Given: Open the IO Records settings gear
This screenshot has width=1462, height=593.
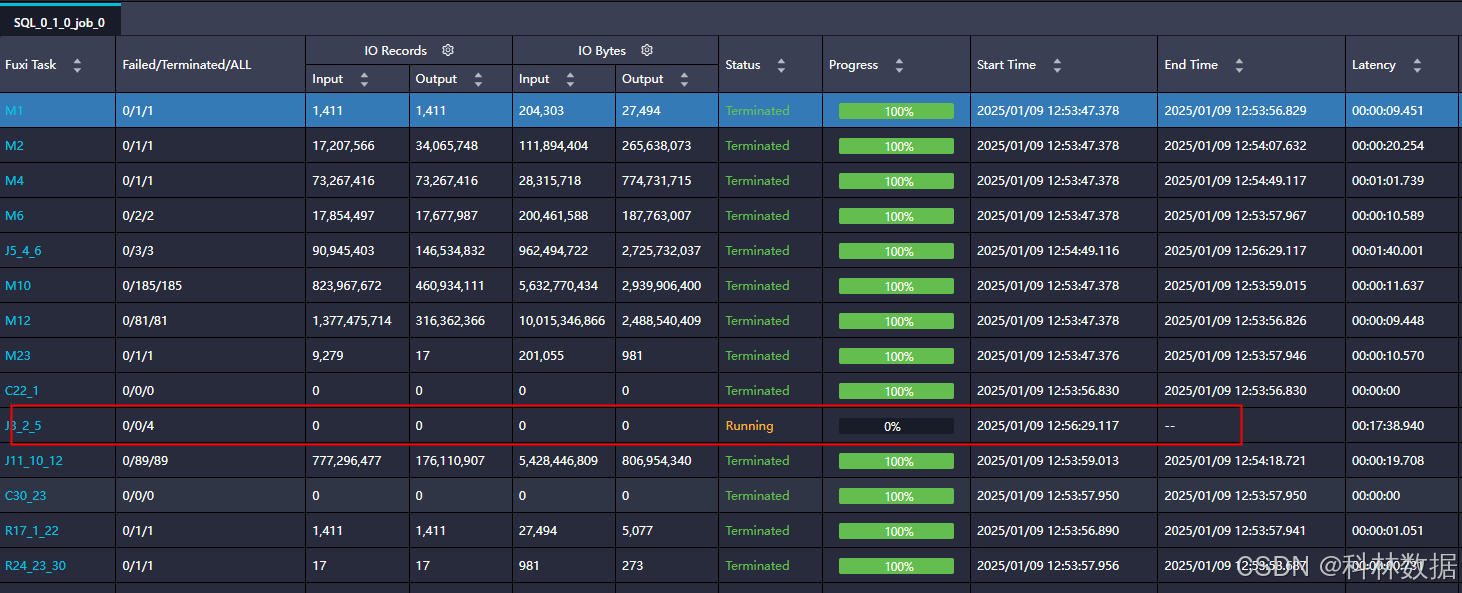Looking at the screenshot, I should tap(448, 50).
